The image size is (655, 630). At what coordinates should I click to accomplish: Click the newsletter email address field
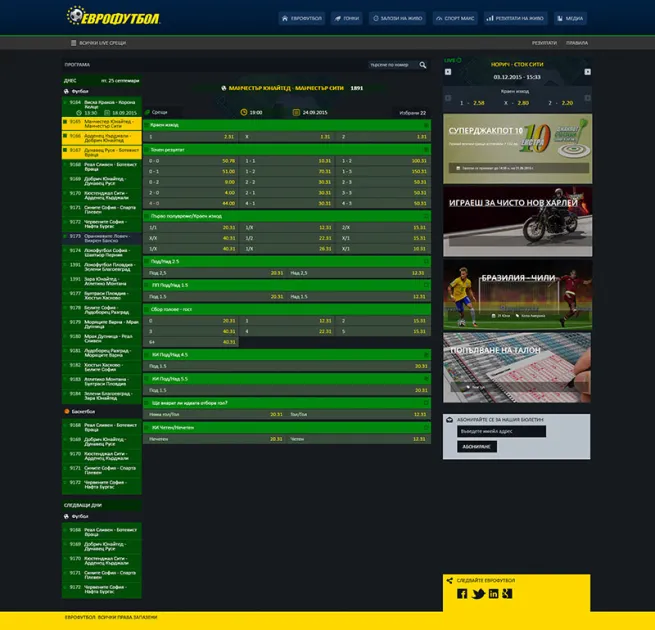point(501,432)
